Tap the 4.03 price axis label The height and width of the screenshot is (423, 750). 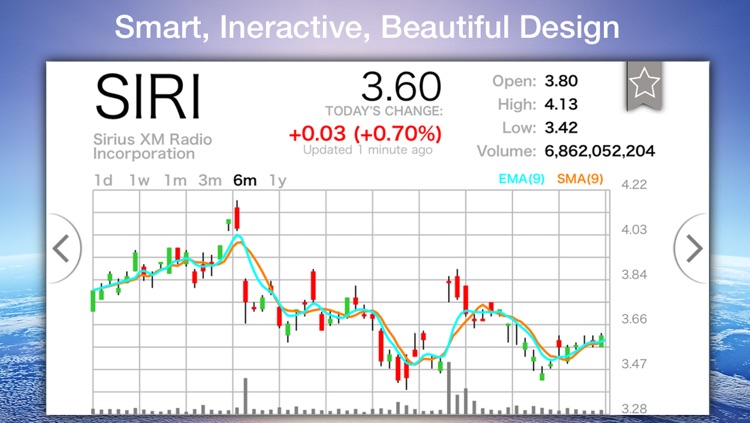click(x=634, y=230)
